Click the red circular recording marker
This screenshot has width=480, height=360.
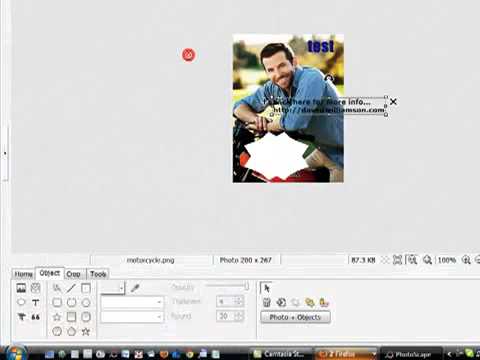(188, 55)
